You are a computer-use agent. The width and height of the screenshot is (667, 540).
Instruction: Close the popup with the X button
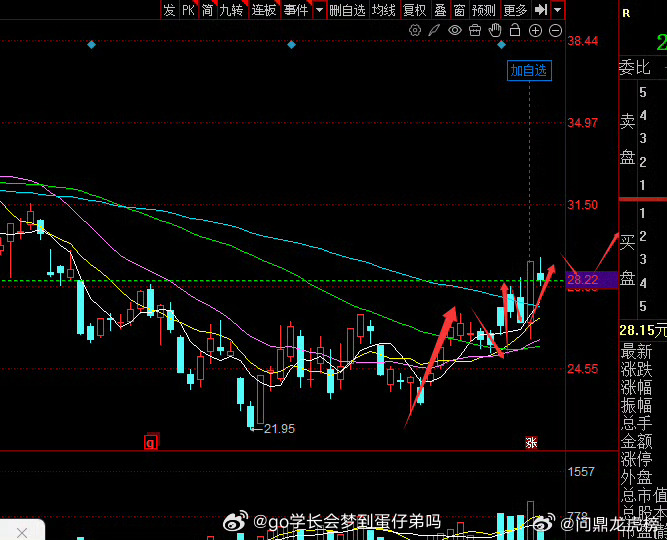pyautogui.click(x=22, y=532)
